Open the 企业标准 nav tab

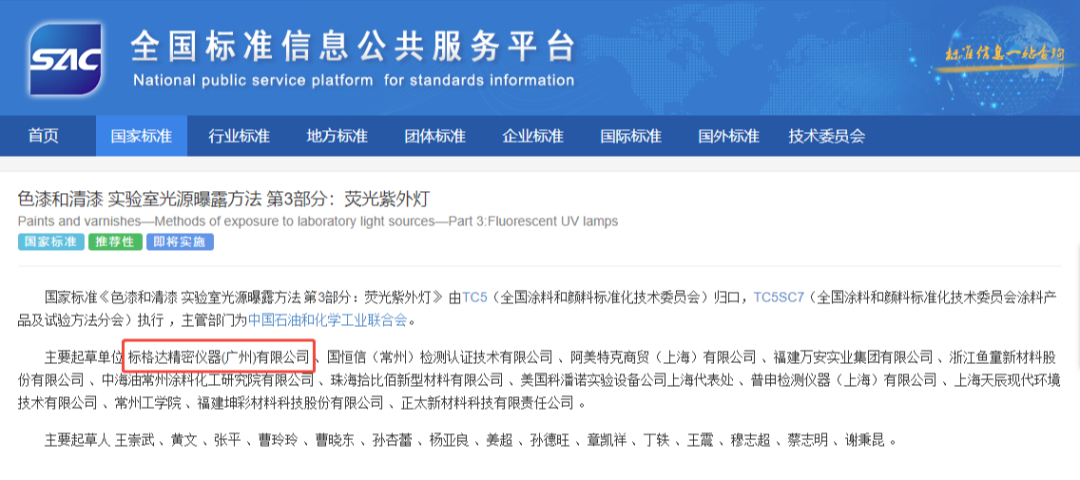coord(532,136)
